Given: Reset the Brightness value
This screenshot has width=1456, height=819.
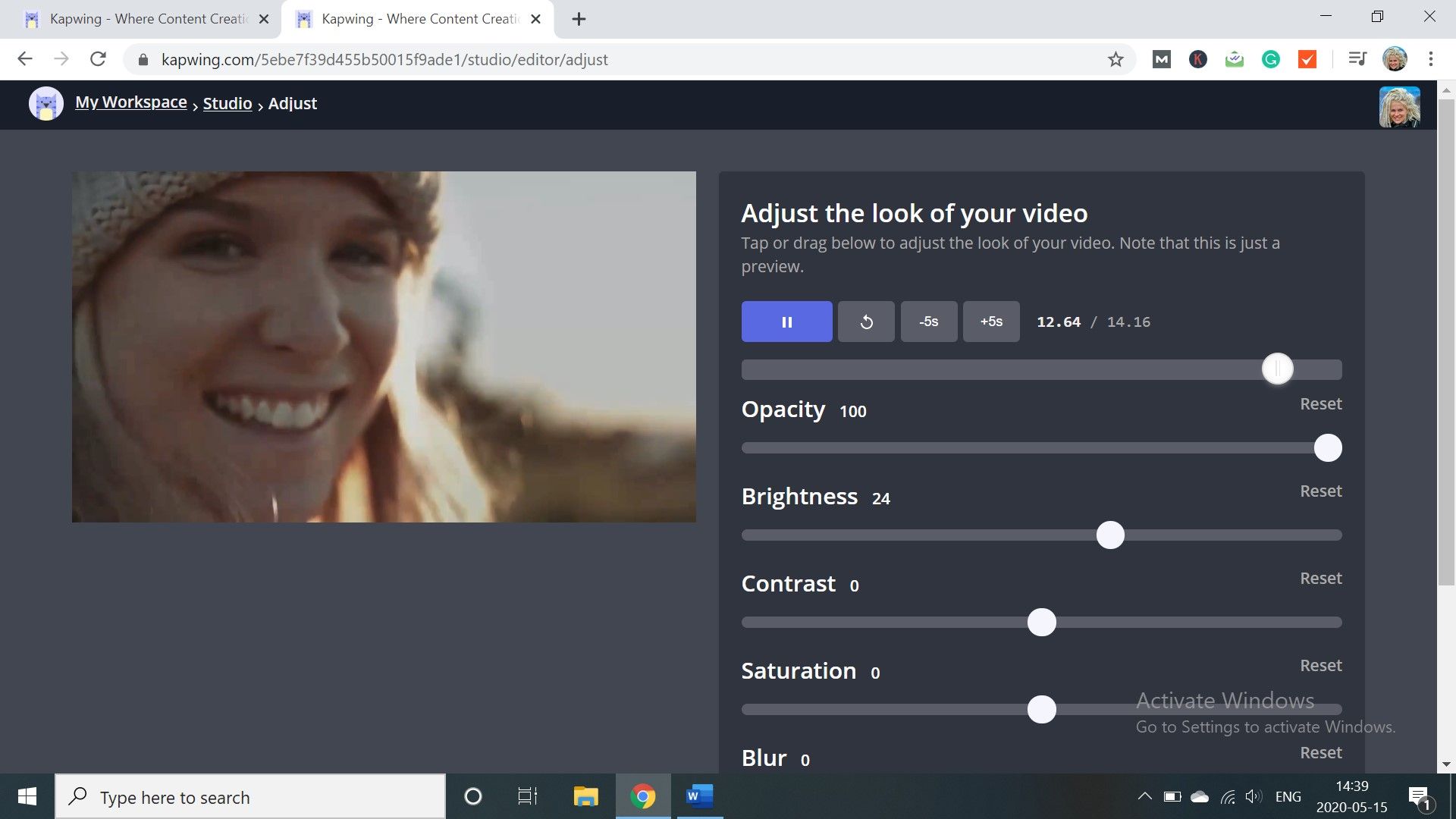Looking at the screenshot, I should [x=1320, y=491].
